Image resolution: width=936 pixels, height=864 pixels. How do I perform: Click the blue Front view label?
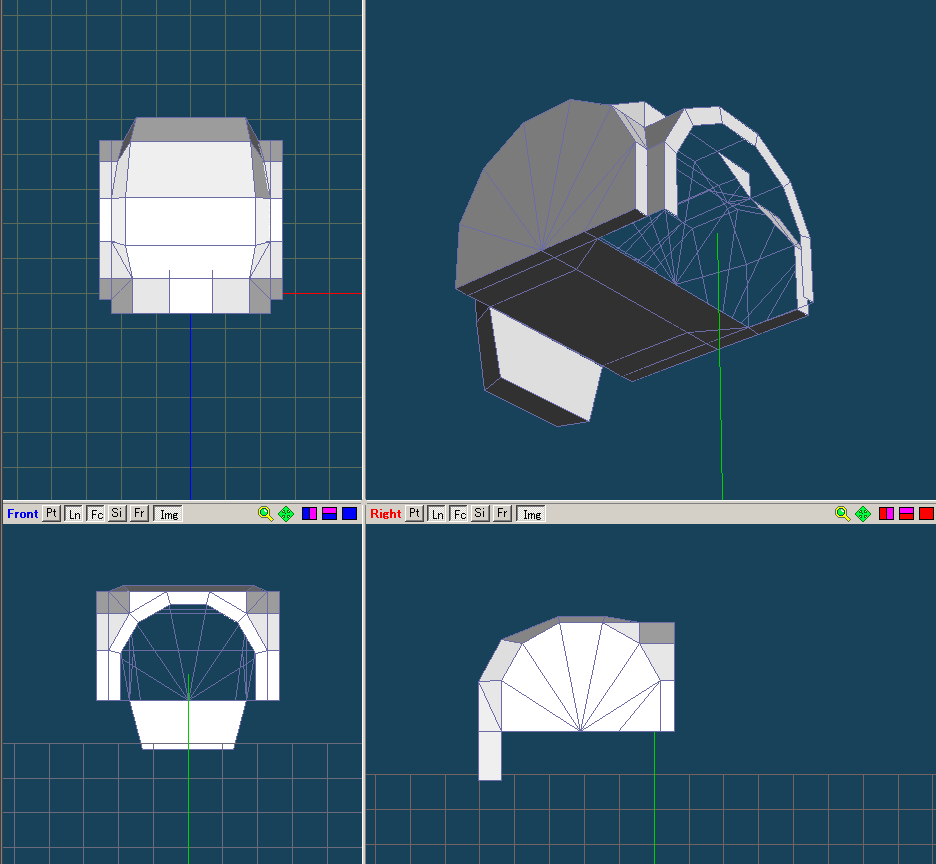click(x=22, y=514)
